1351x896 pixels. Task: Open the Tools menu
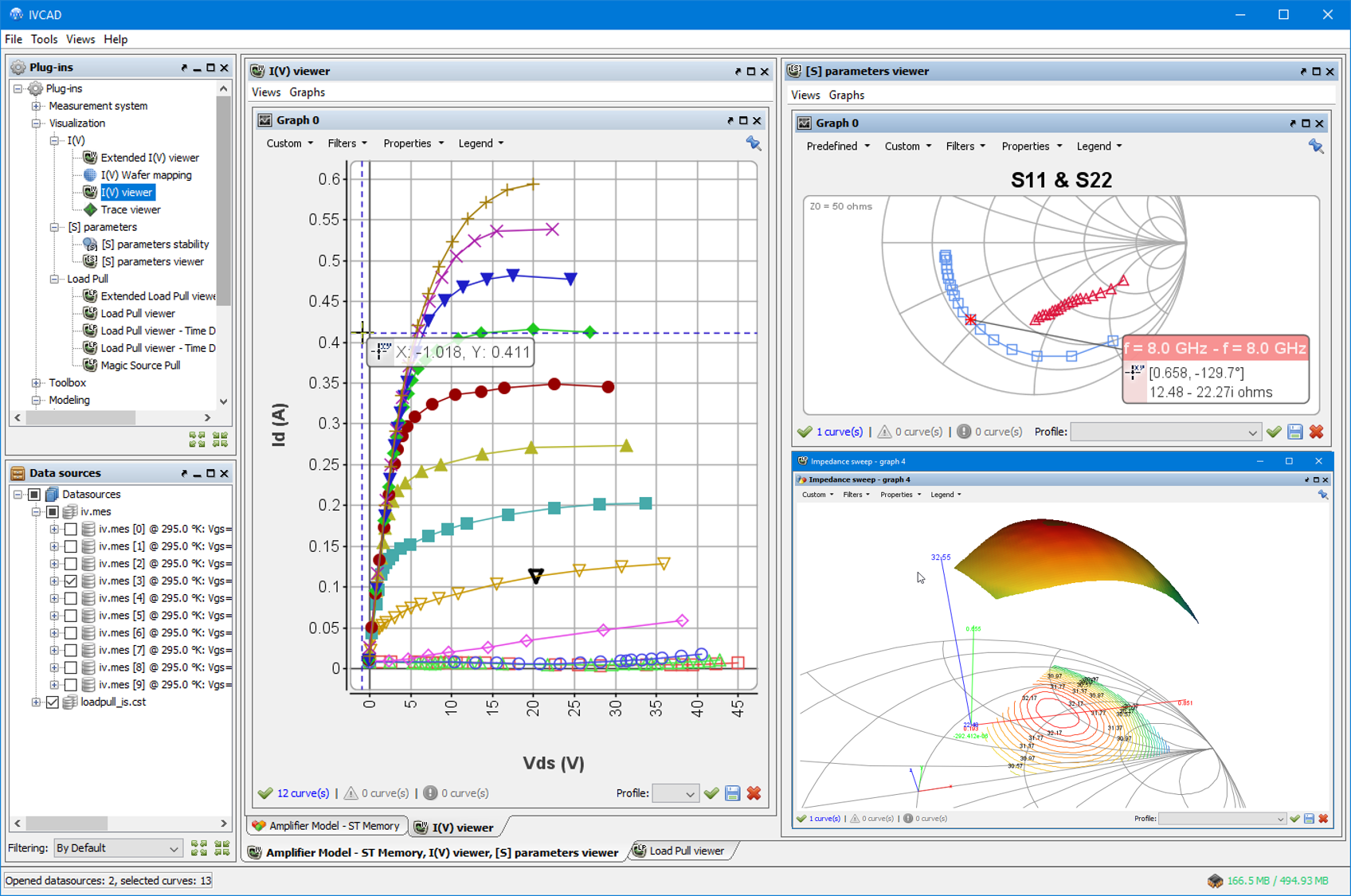(44, 39)
